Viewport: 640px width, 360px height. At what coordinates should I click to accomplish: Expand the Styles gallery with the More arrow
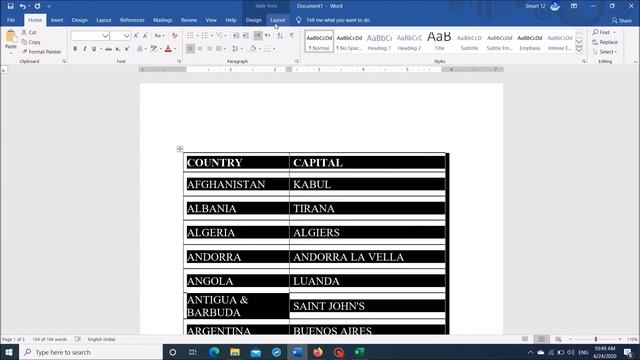click(x=579, y=49)
